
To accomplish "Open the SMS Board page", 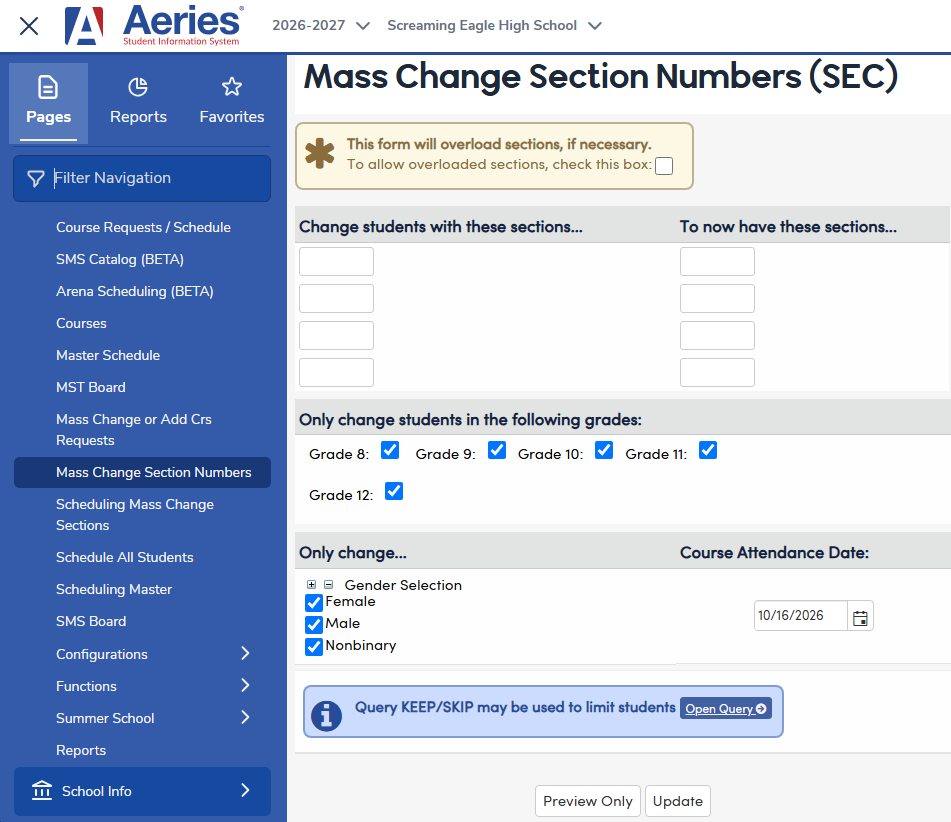I will click(91, 622).
